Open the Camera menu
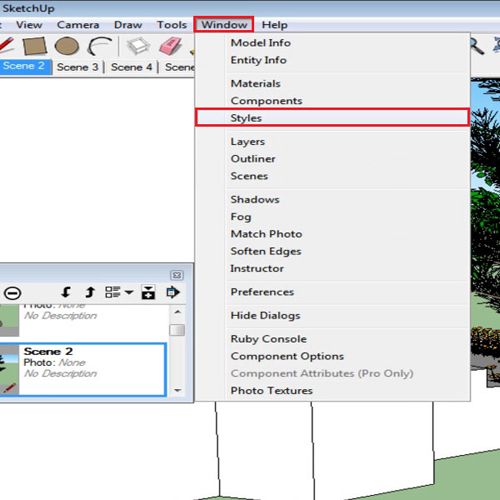Image resolution: width=500 pixels, height=500 pixels. click(x=78, y=25)
